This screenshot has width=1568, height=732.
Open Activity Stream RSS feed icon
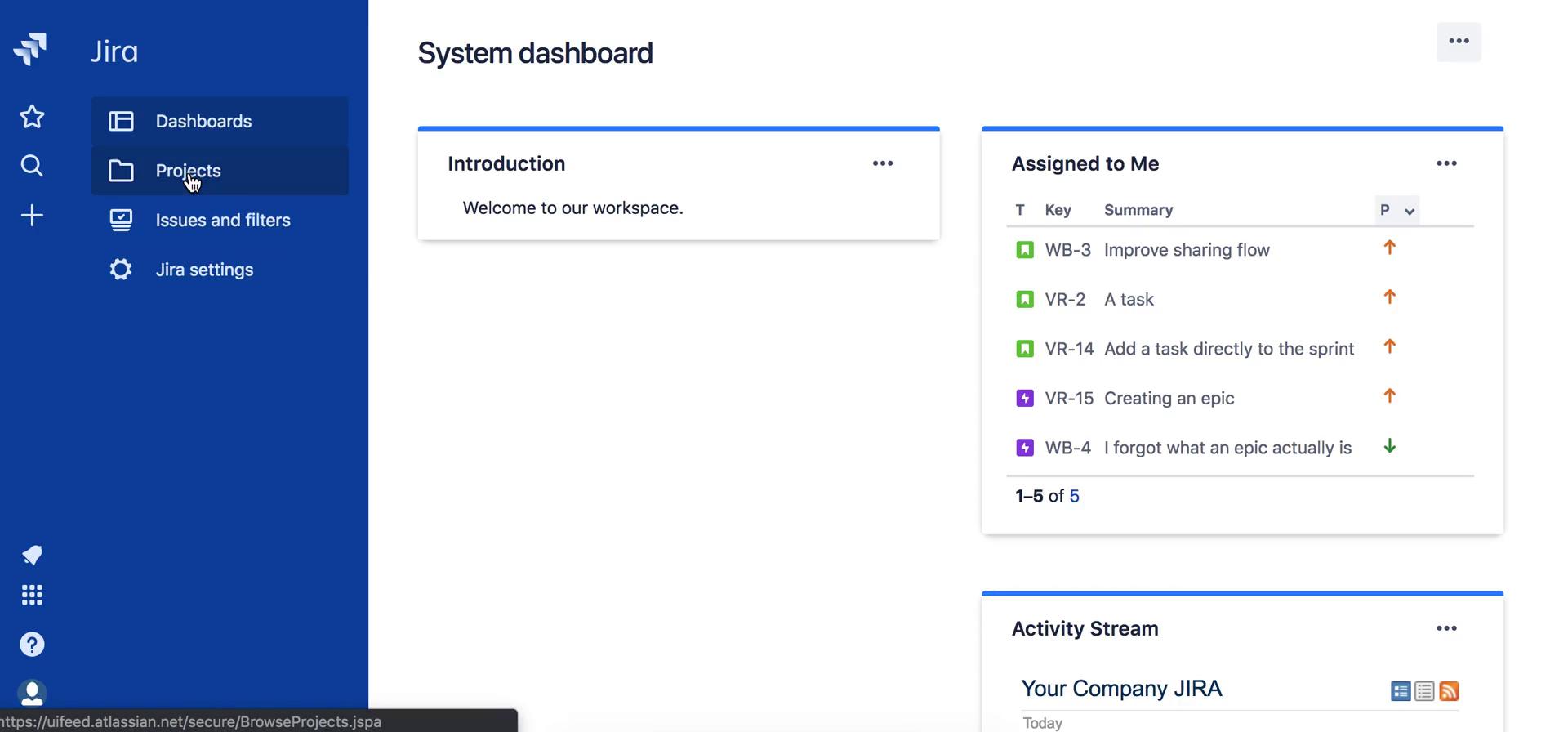1450,691
